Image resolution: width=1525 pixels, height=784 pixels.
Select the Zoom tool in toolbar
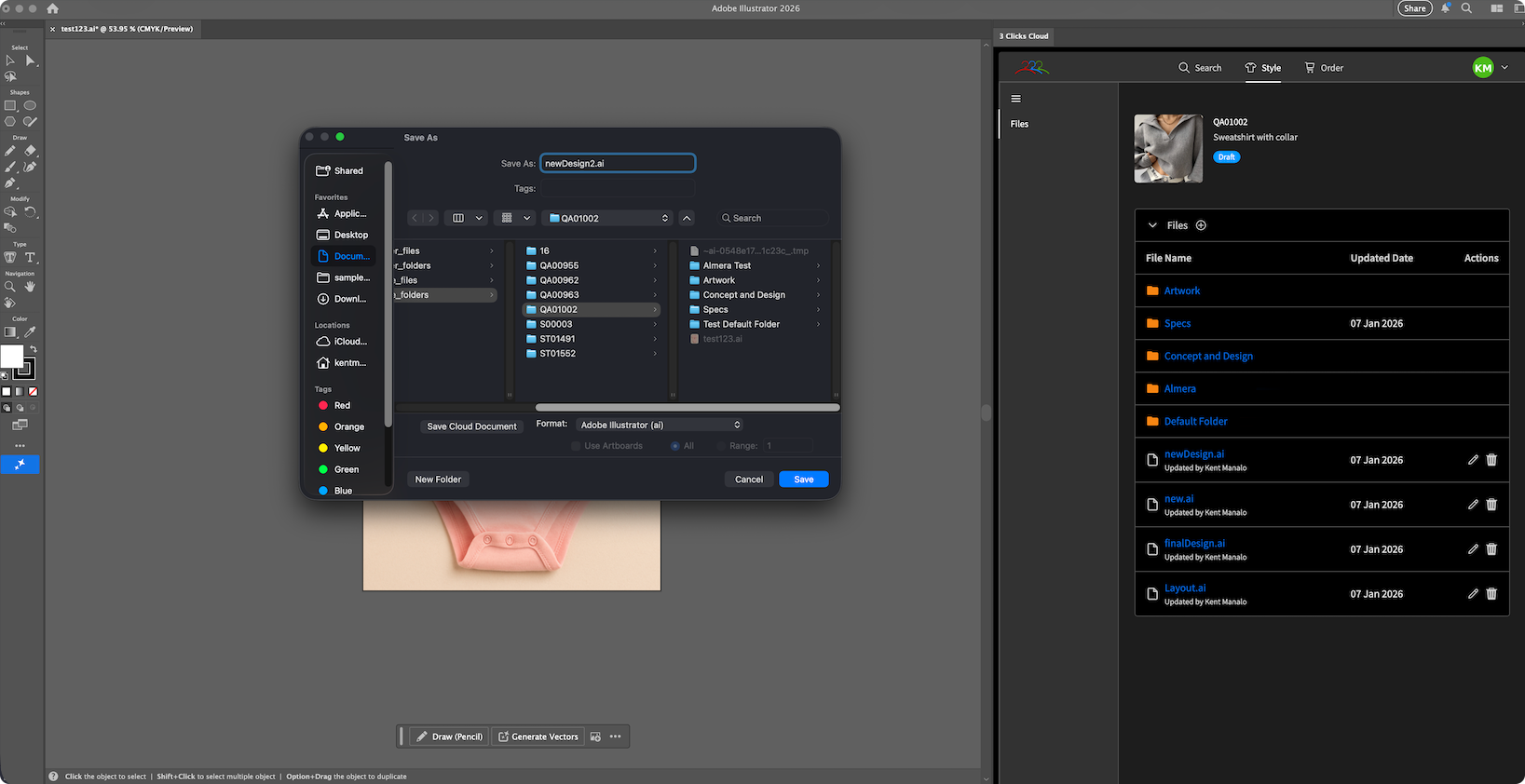click(10, 287)
